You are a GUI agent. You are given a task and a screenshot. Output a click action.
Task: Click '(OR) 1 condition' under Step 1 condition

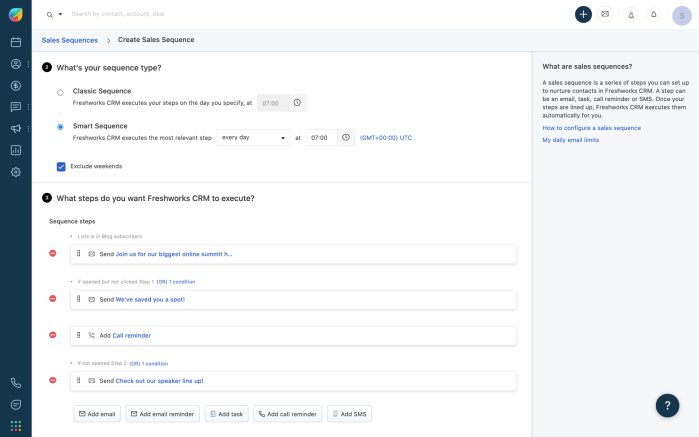tap(176, 282)
